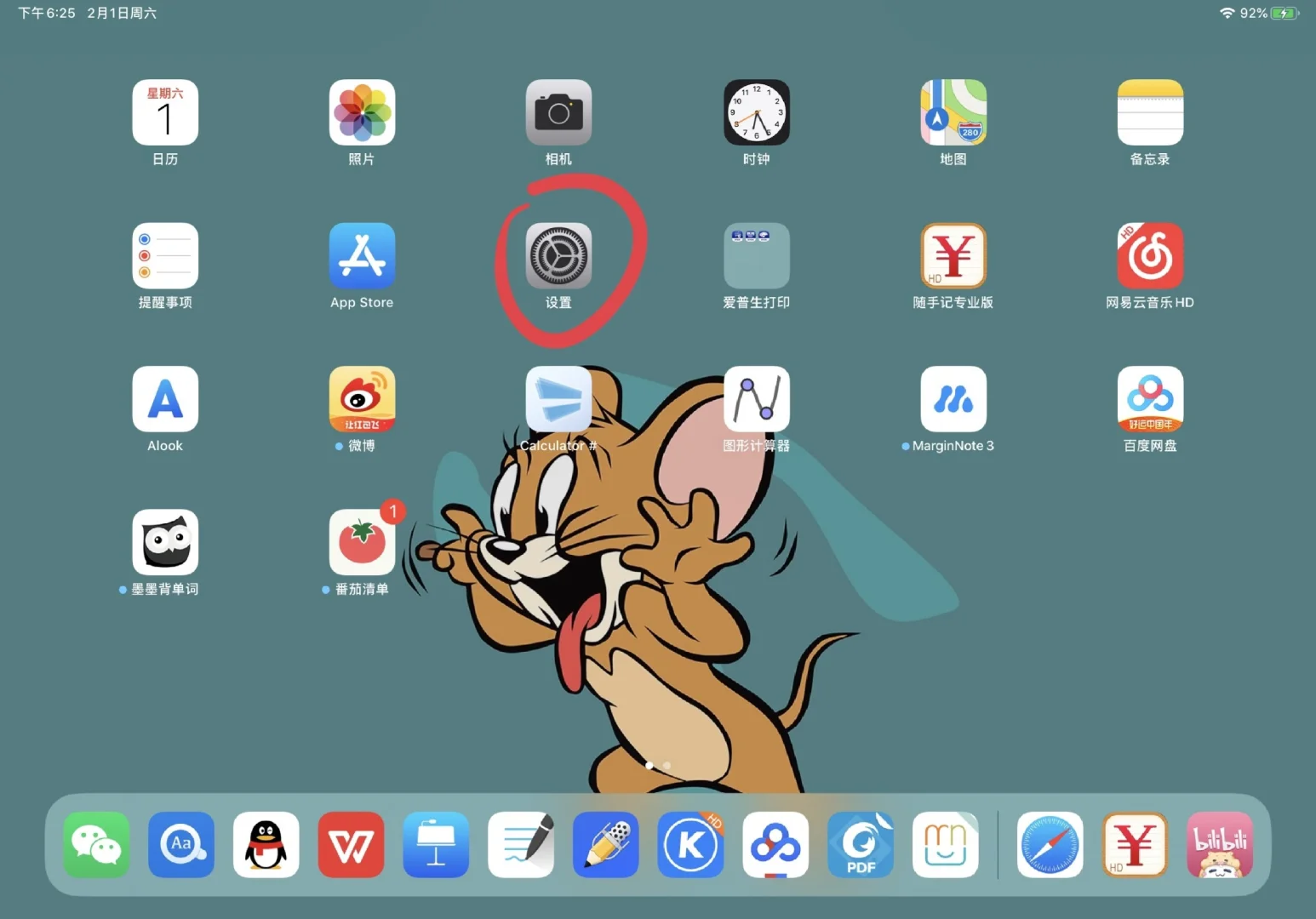The width and height of the screenshot is (1316, 919).
Task: Open the Maps app
Action: tap(953, 113)
